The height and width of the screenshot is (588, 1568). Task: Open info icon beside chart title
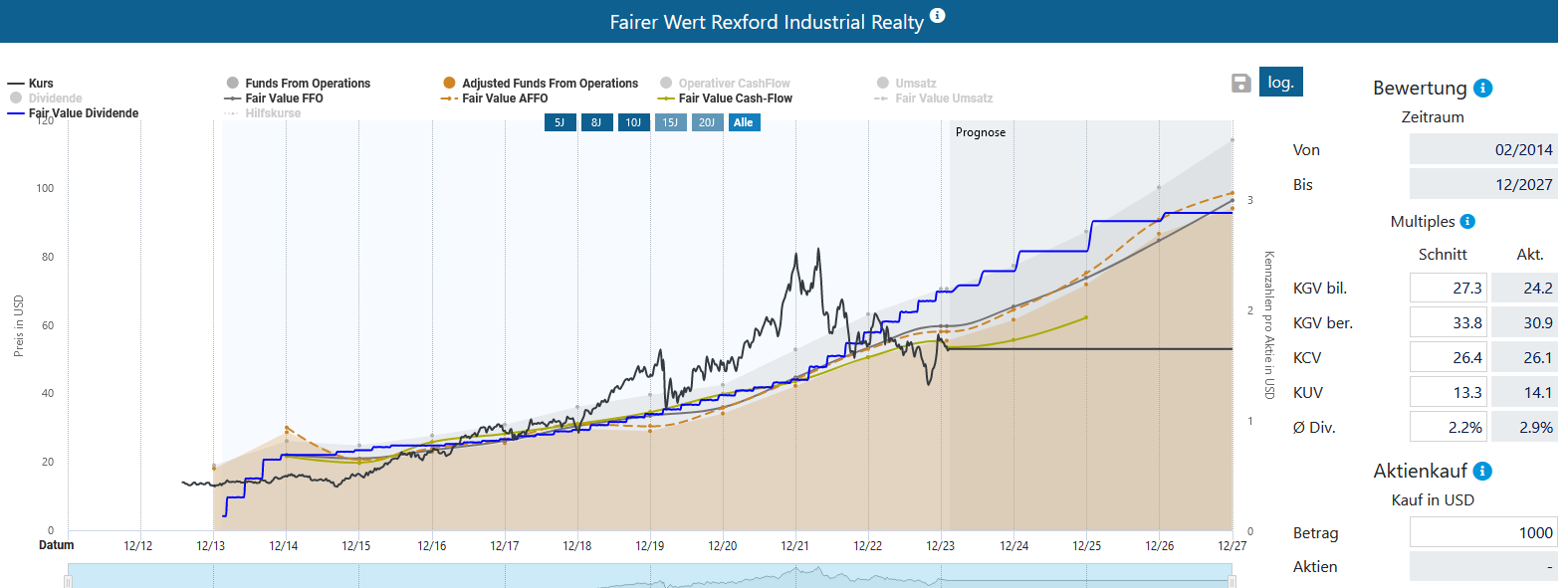click(938, 16)
